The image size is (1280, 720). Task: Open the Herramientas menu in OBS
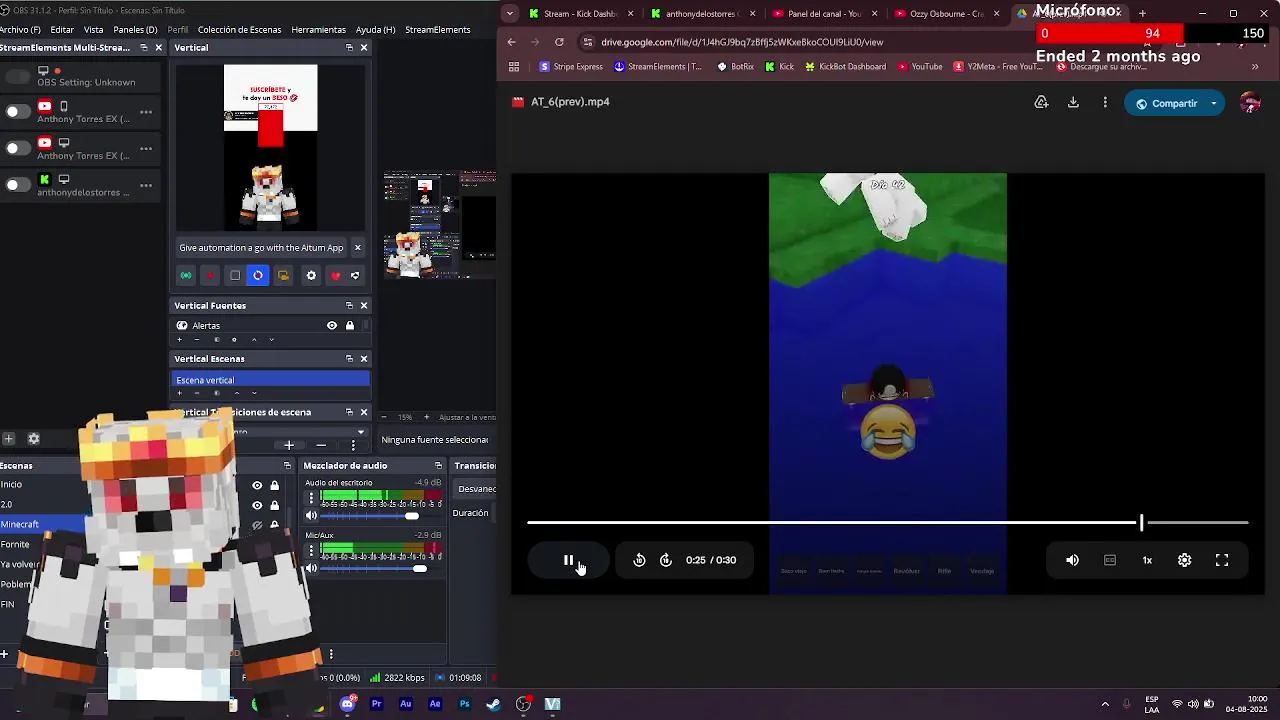(318, 30)
